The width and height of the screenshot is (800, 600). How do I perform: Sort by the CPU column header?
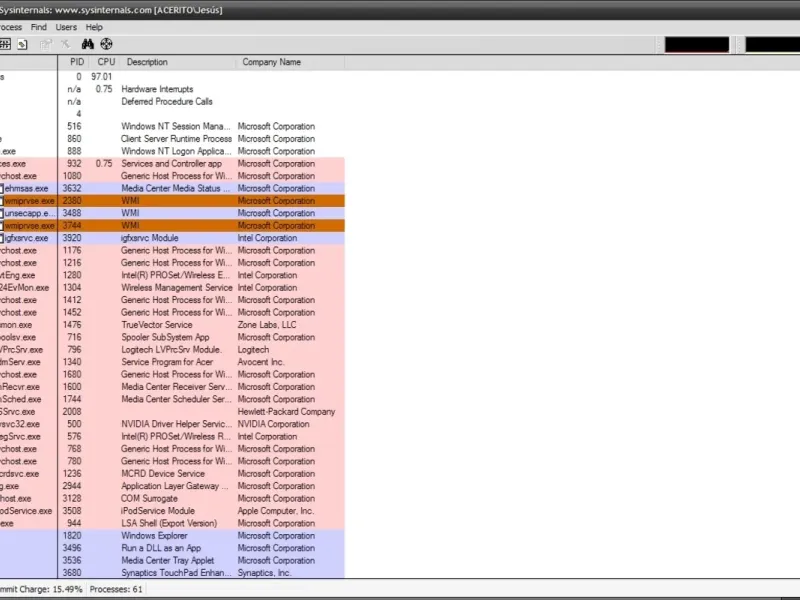coord(106,62)
